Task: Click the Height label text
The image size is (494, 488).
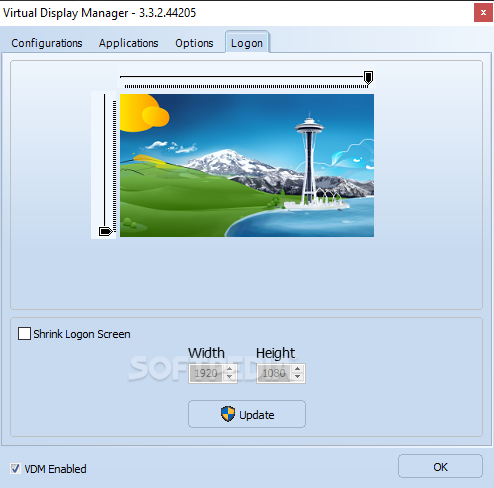Action: click(275, 353)
